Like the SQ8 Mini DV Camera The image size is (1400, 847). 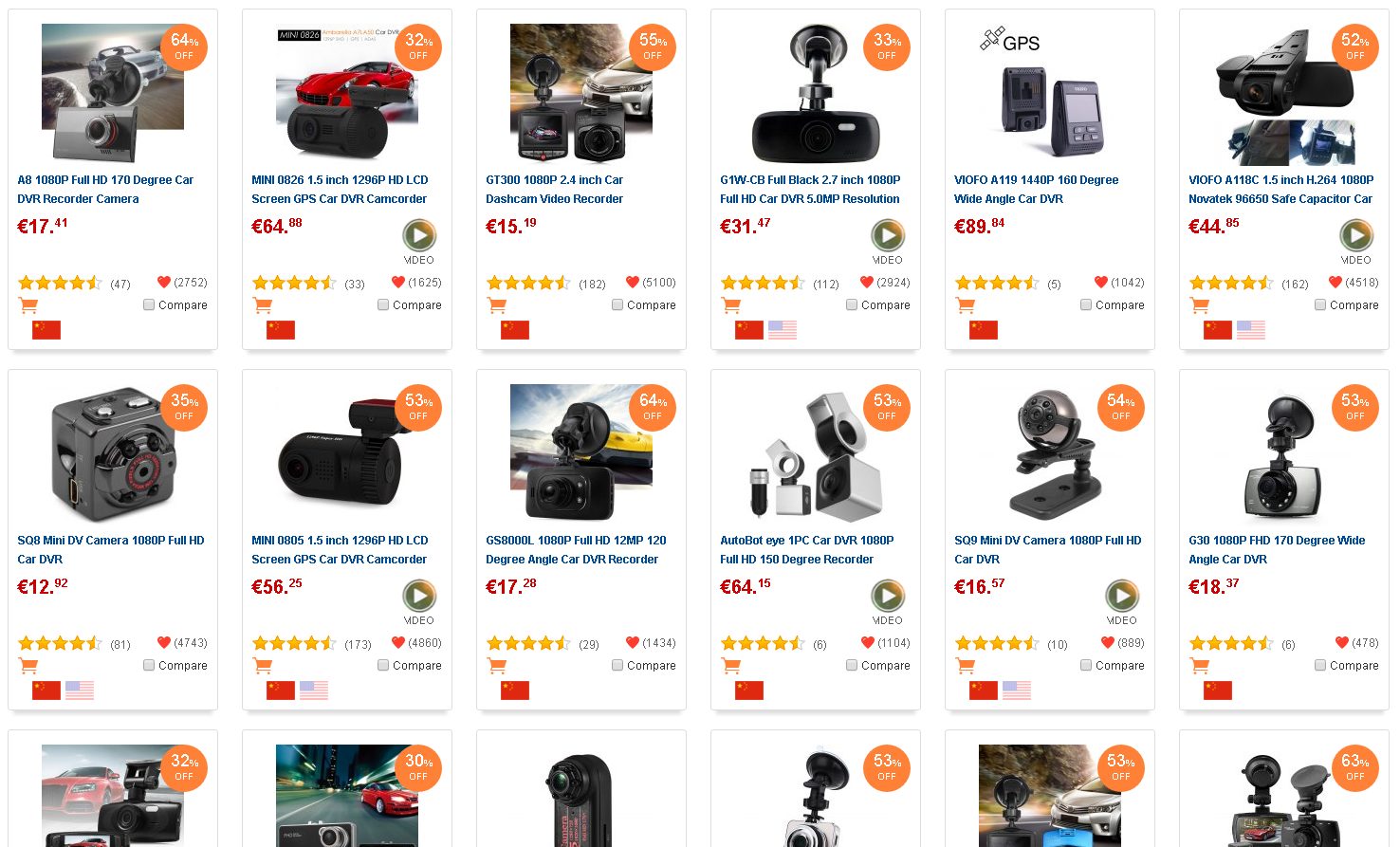(164, 642)
